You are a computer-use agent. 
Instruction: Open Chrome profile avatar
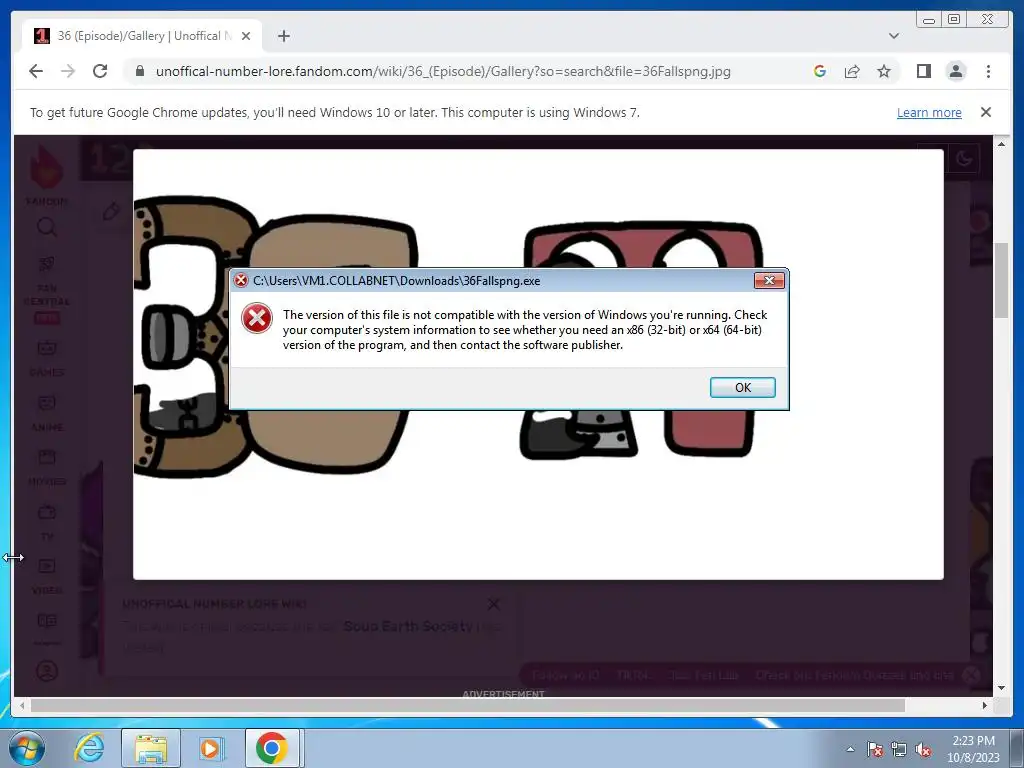click(956, 71)
